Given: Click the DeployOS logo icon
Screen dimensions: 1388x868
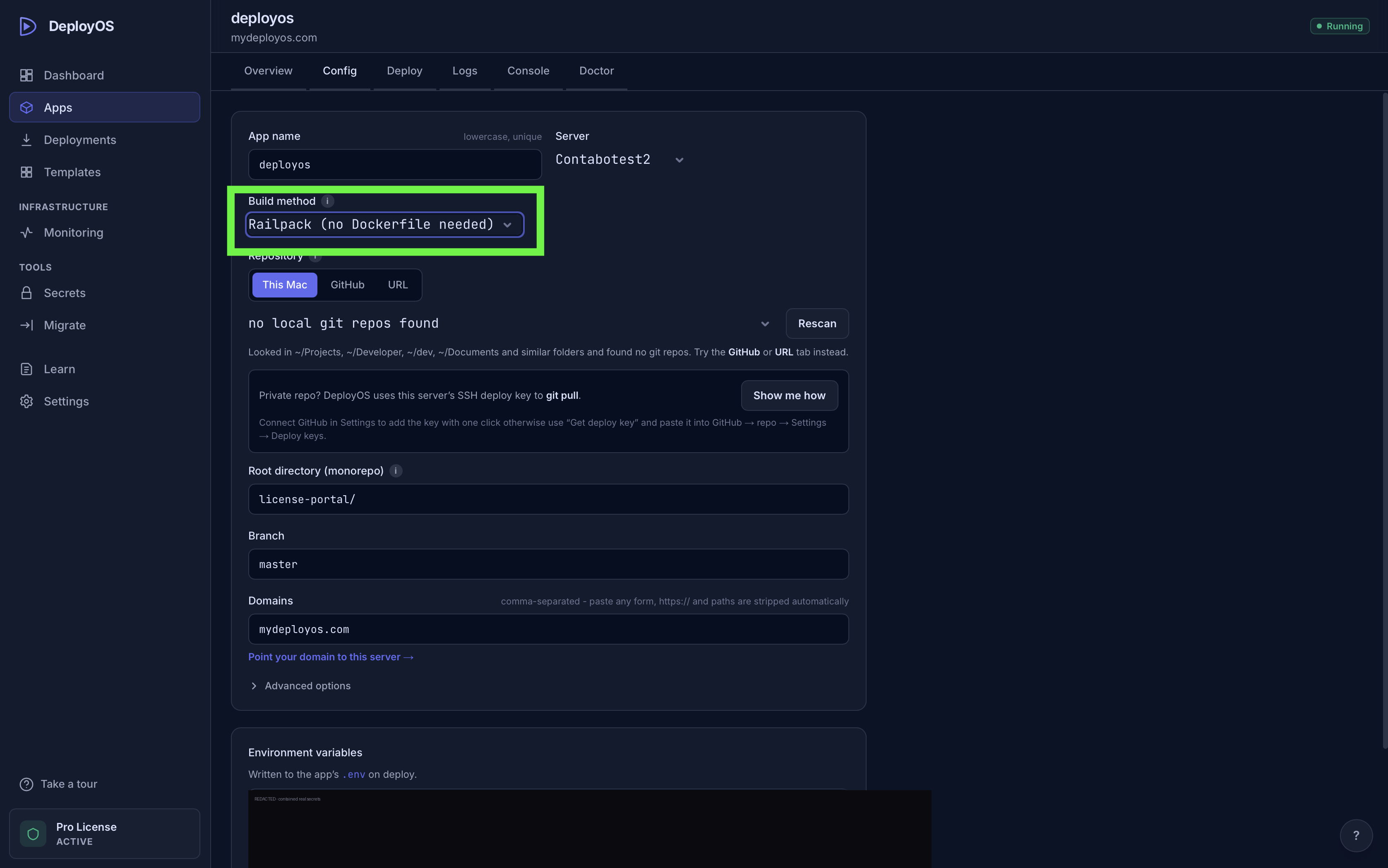Looking at the screenshot, I should pos(28,26).
